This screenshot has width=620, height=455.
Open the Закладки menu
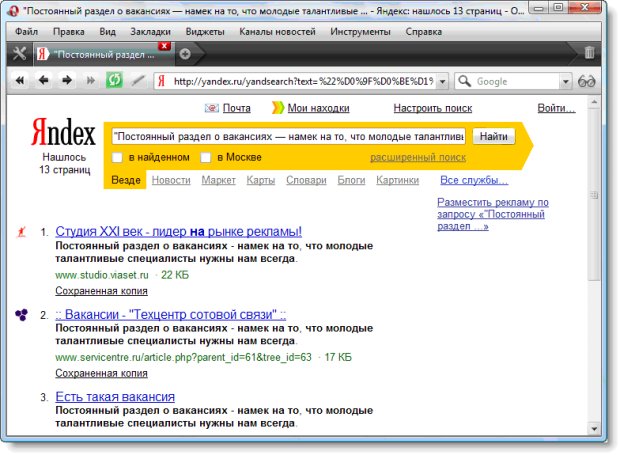click(151, 32)
